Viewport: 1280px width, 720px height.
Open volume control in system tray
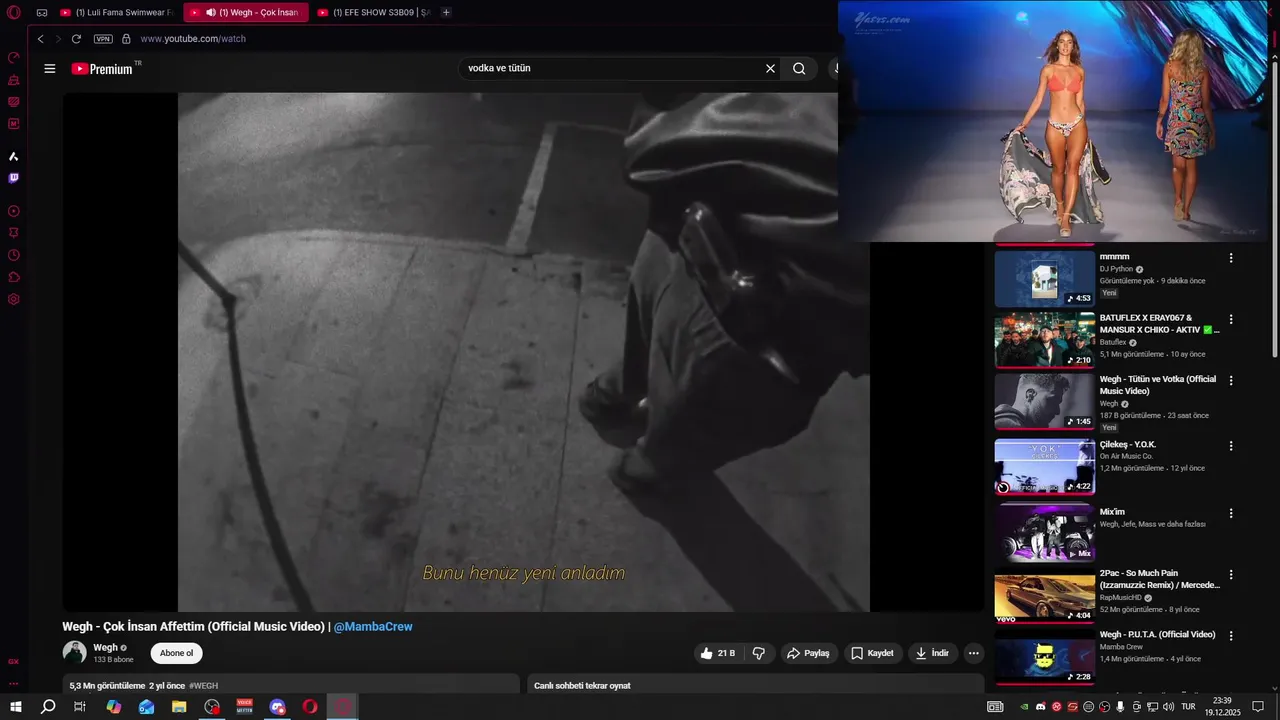coord(1168,707)
